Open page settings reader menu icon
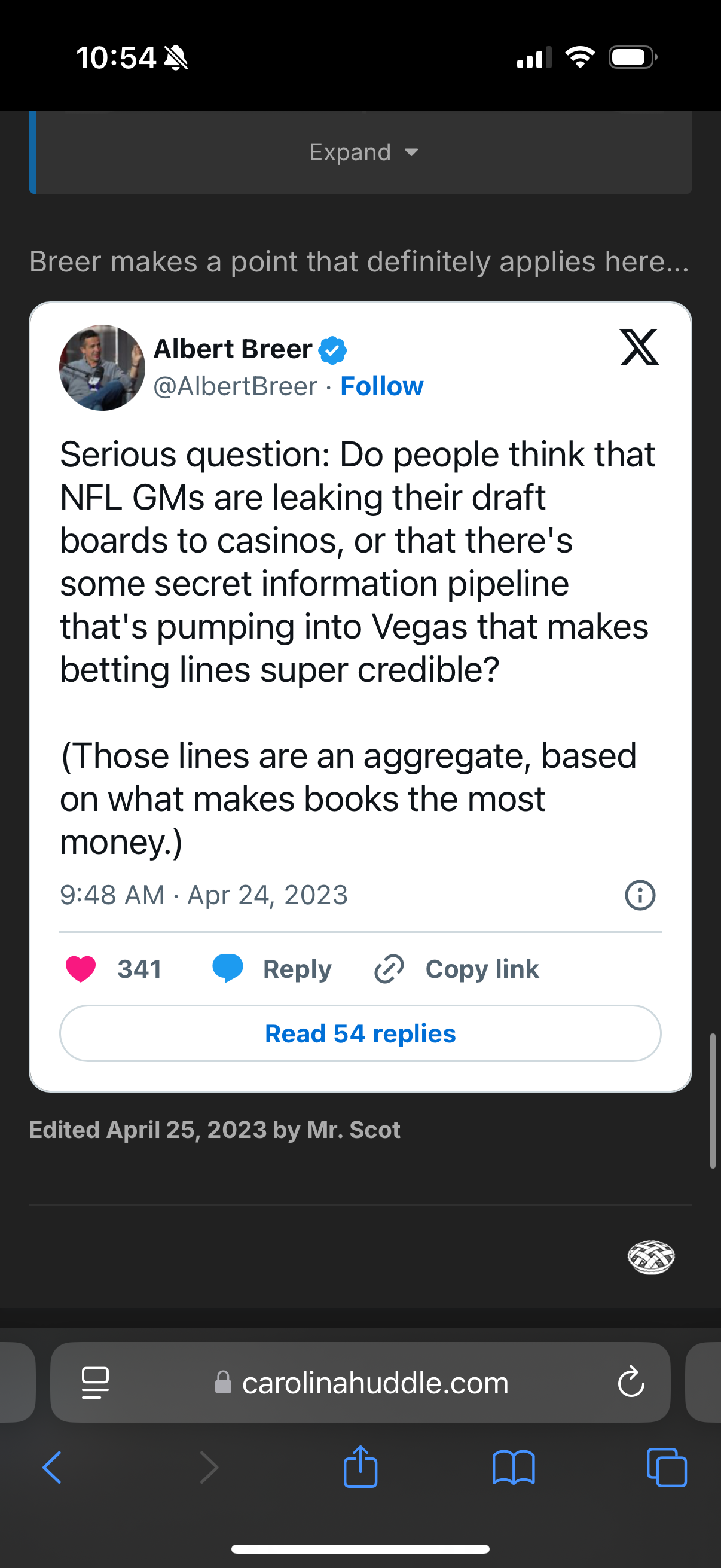Image resolution: width=721 pixels, height=1568 pixels. coord(96,1383)
